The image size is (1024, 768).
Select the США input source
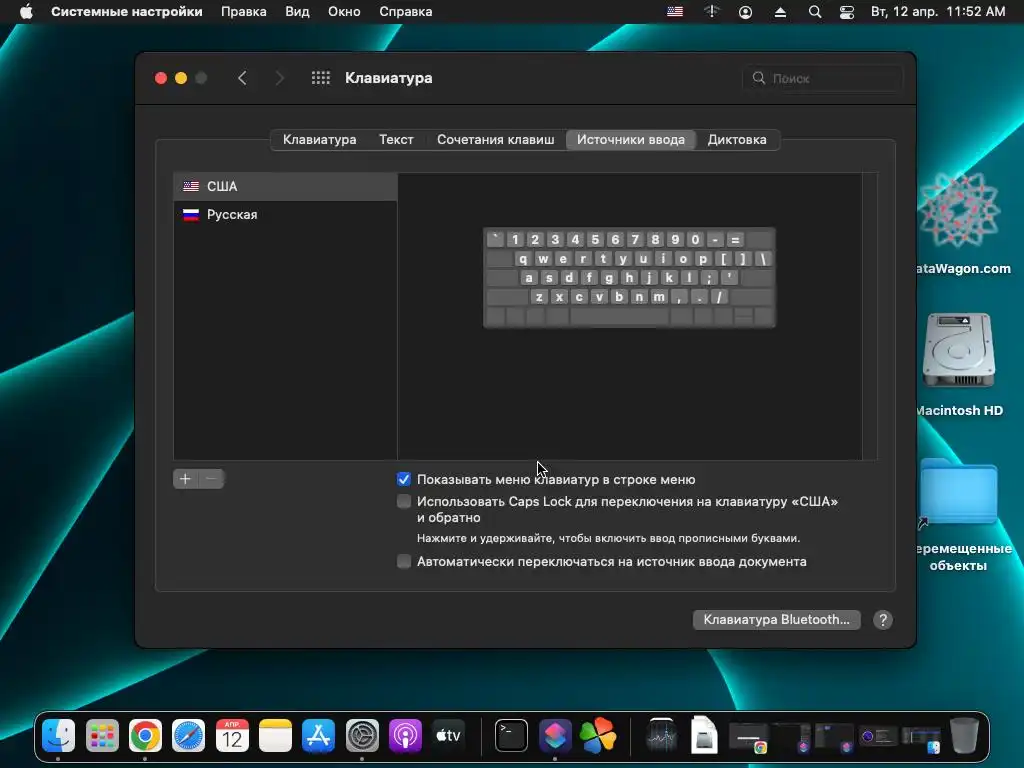coord(285,187)
